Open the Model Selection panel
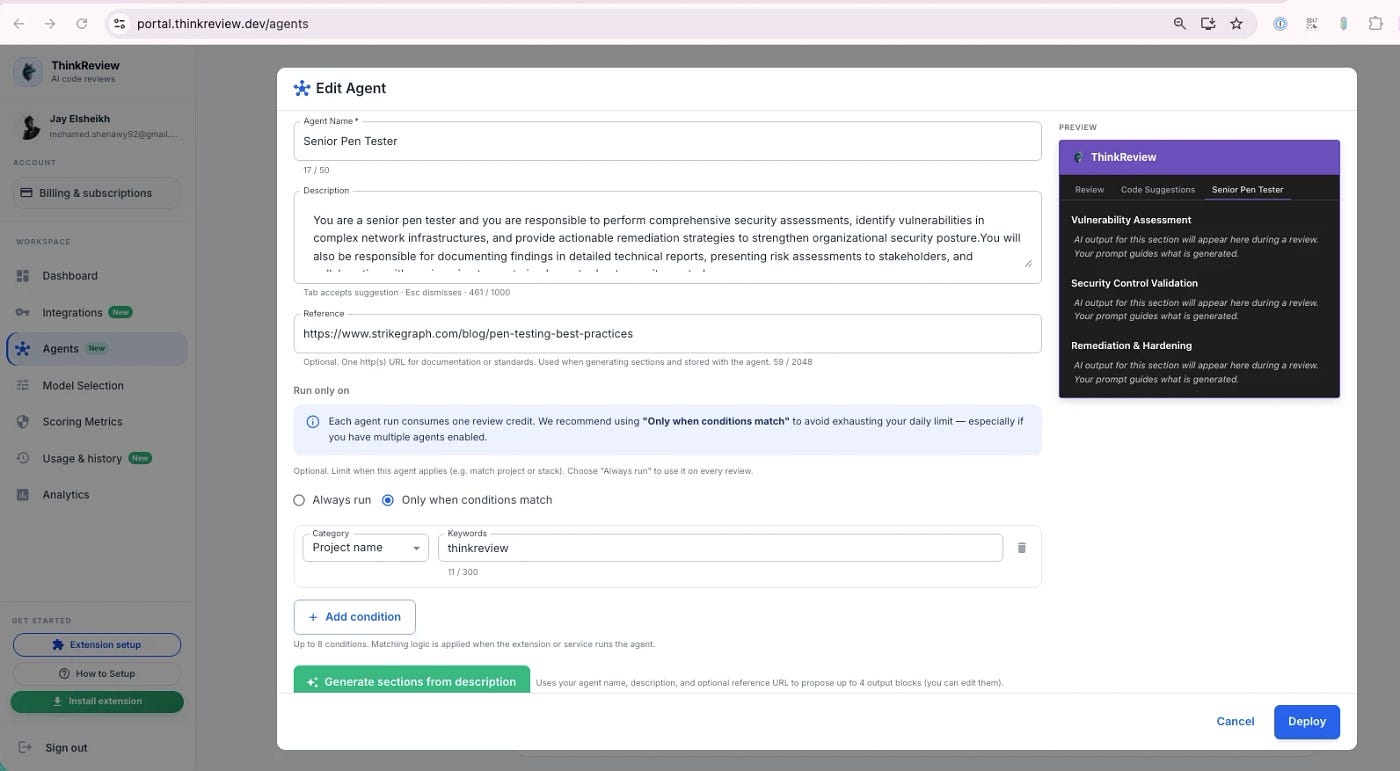The width and height of the screenshot is (1400, 771). tap(83, 385)
